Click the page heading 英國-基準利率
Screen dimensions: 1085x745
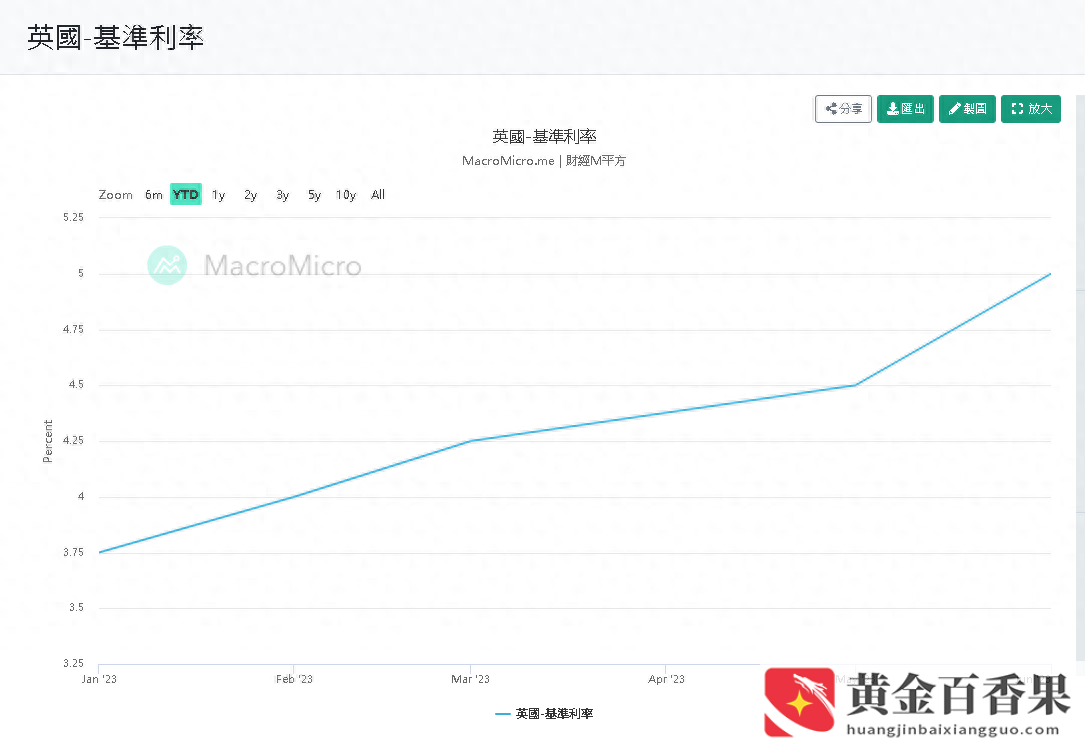click(x=116, y=37)
